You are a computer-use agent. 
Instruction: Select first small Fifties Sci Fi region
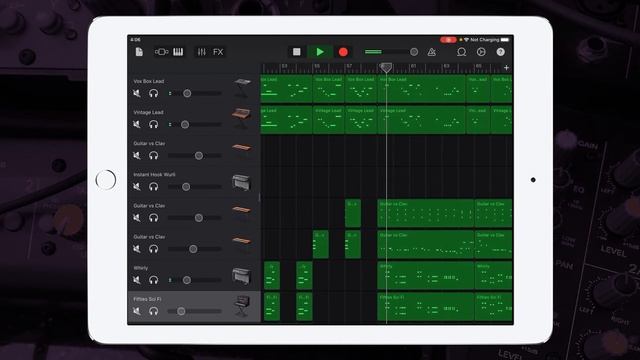click(272, 307)
